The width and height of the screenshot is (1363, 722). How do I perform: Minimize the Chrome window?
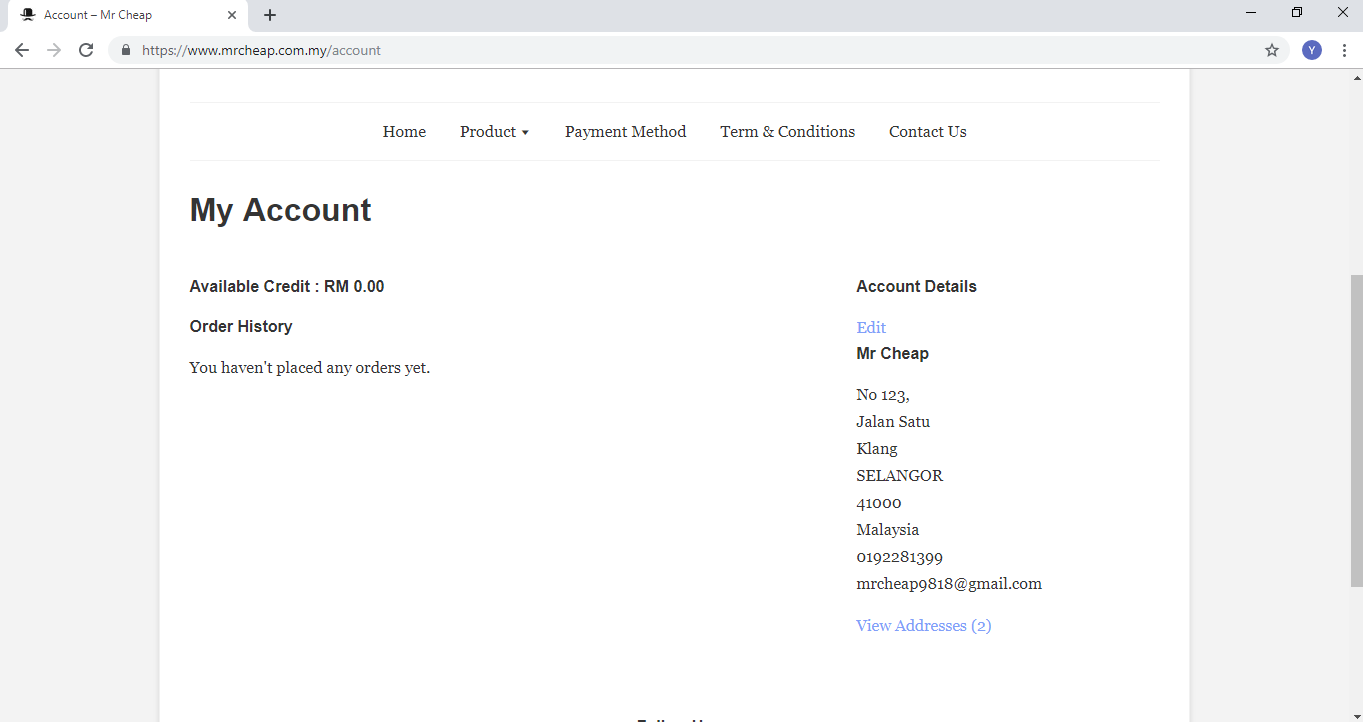(1251, 13)
